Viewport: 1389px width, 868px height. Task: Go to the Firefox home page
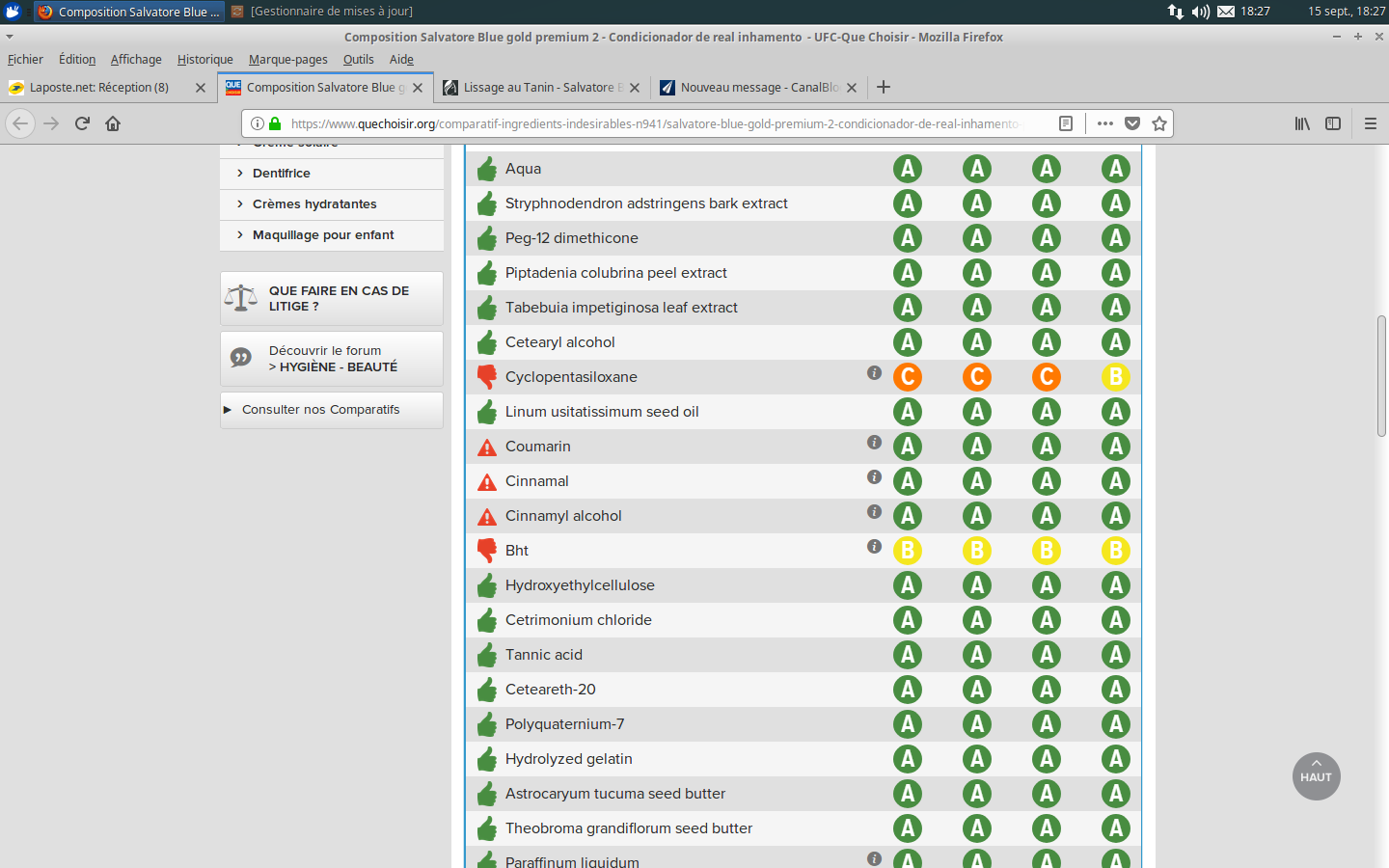[113, 123]
